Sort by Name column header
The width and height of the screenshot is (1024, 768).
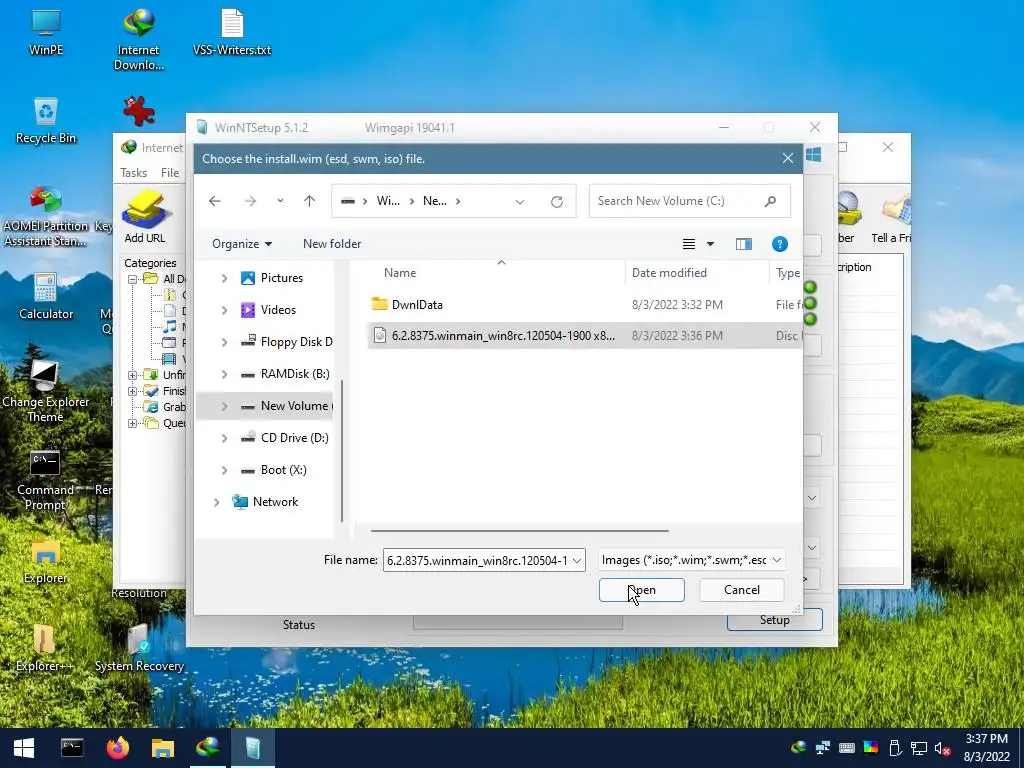pos(400,273)
